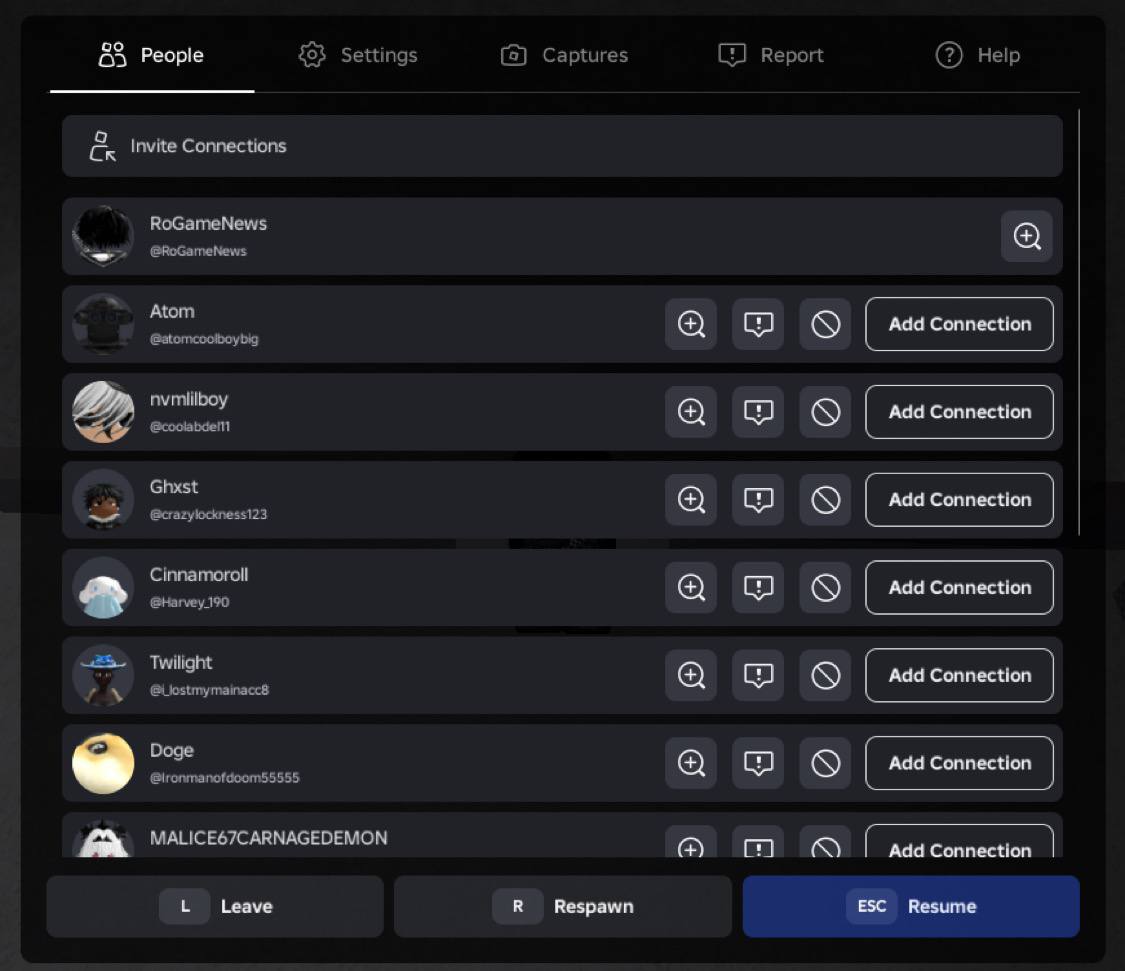Image resolution: width=1125 pixels, height=971 pixels.
Task: Click Ghxst's avatar thumbnail
Action: point(103,500)
